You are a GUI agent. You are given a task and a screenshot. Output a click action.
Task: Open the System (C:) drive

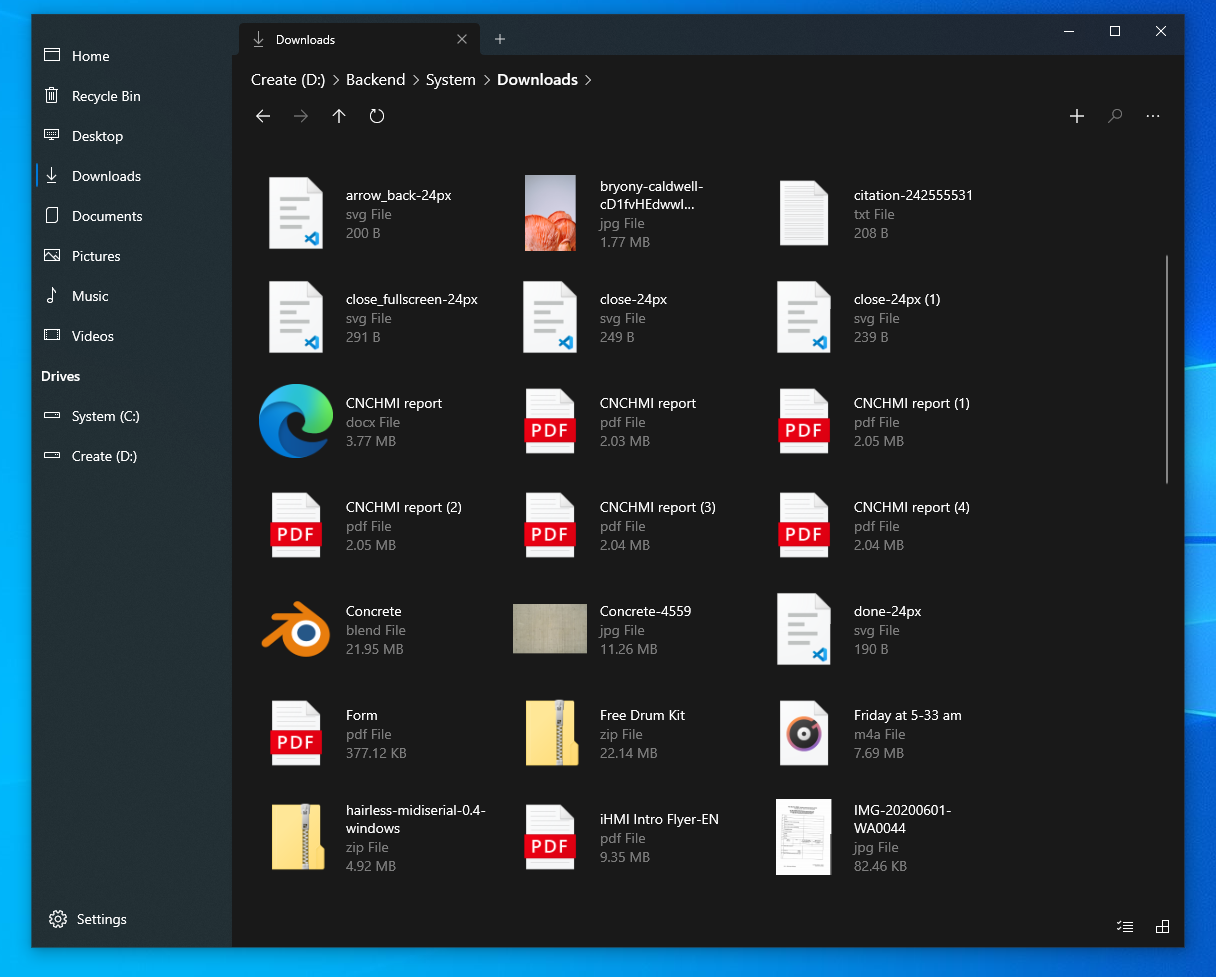(134, 416)
